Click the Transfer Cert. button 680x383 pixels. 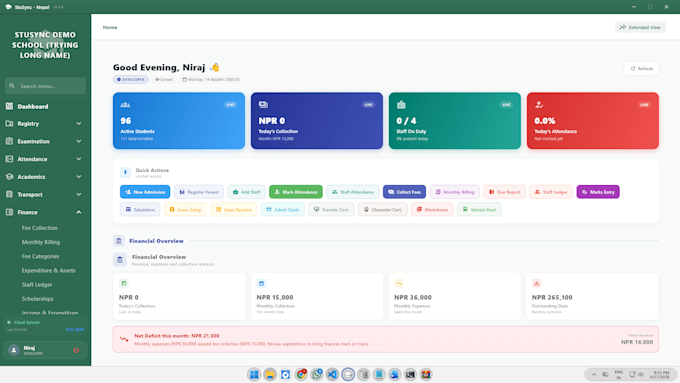pos(331,210)
